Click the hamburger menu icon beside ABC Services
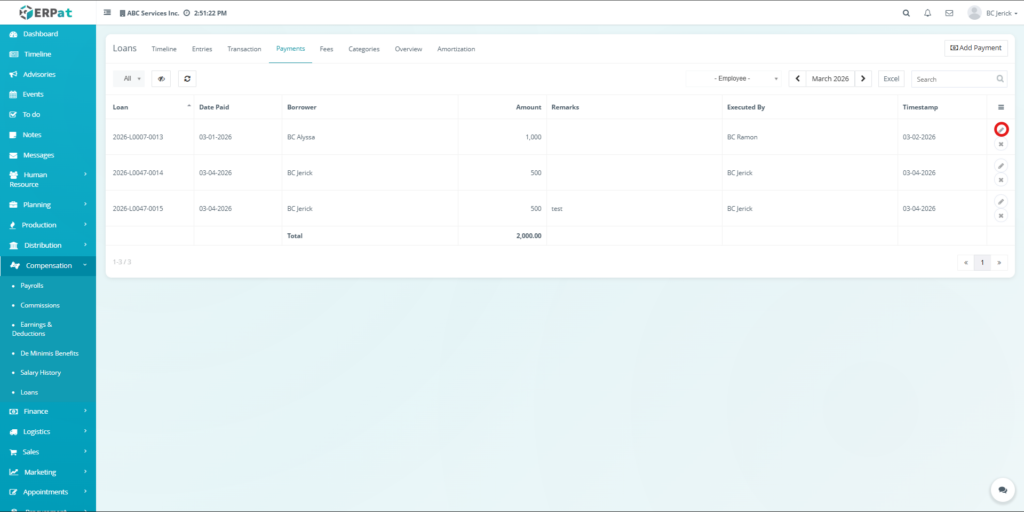This screenshot has height=512, width=1024. pos(108,13)
